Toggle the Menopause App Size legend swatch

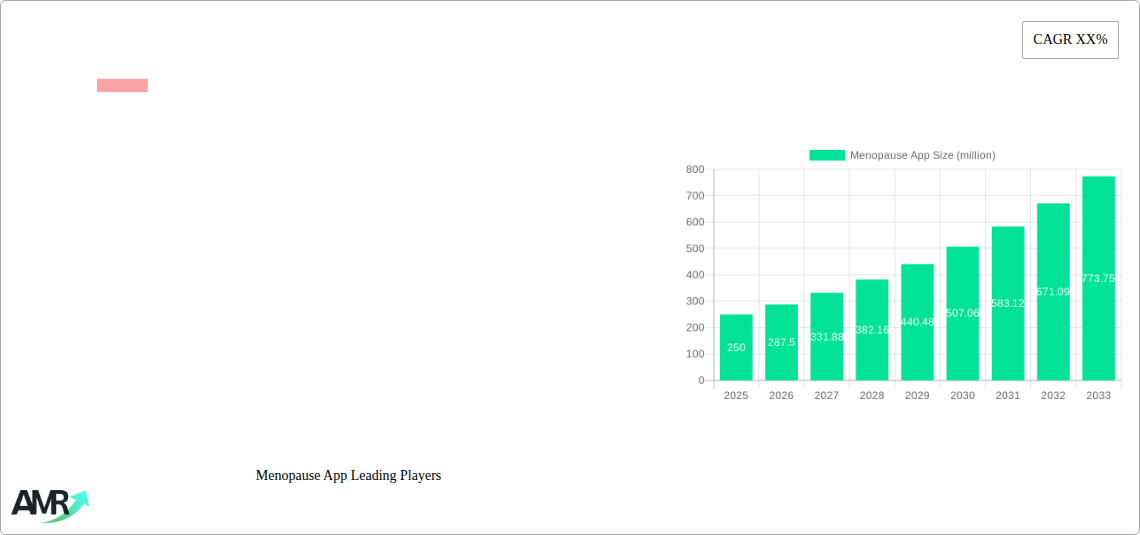[826, 155]
